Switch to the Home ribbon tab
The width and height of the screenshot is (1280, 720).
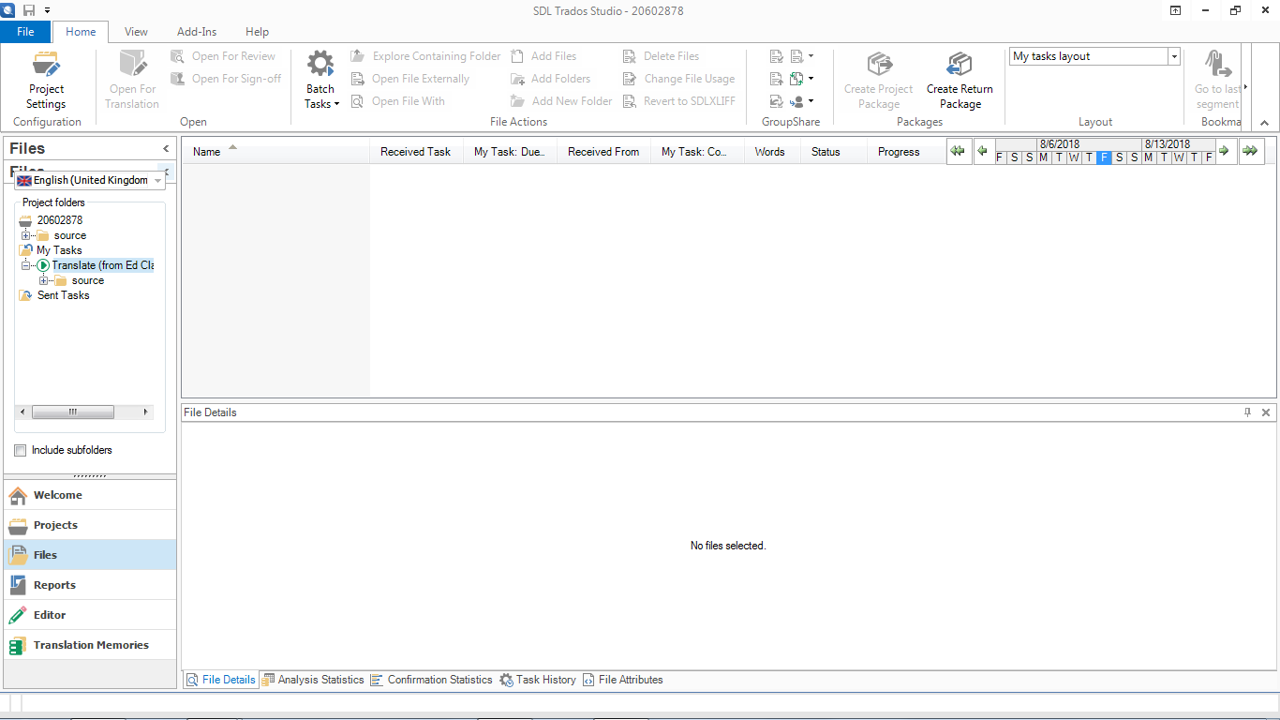coord(81,32)
